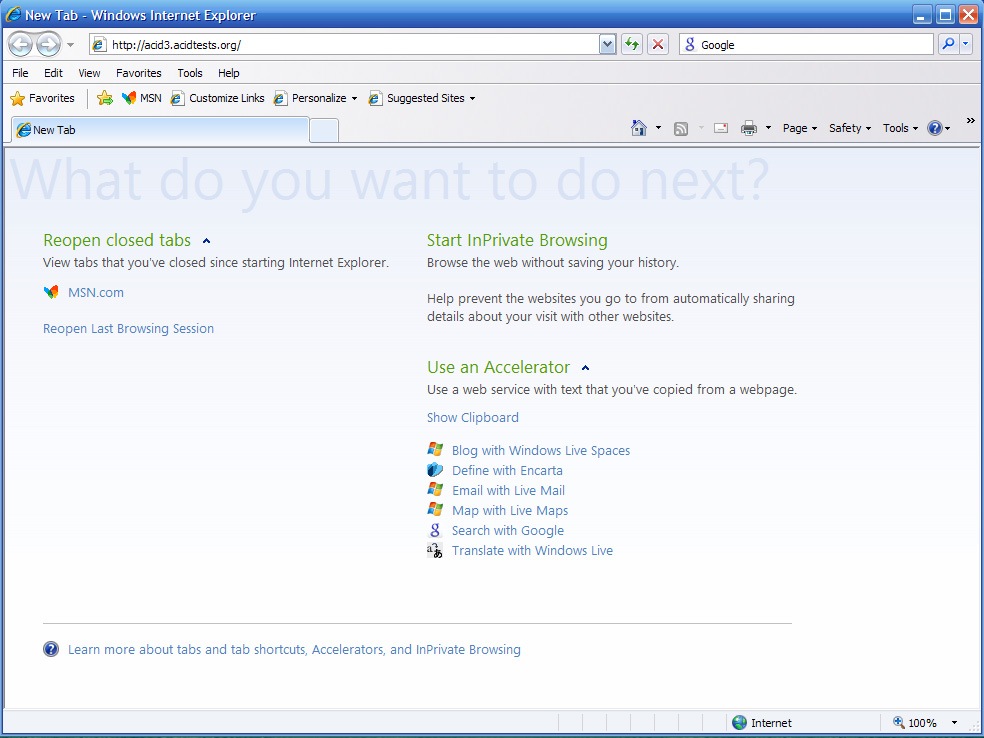The width and height of the screenshot is (984, 738).
Task: Choose Translate with Windows Live
Action: click(532, 551)
